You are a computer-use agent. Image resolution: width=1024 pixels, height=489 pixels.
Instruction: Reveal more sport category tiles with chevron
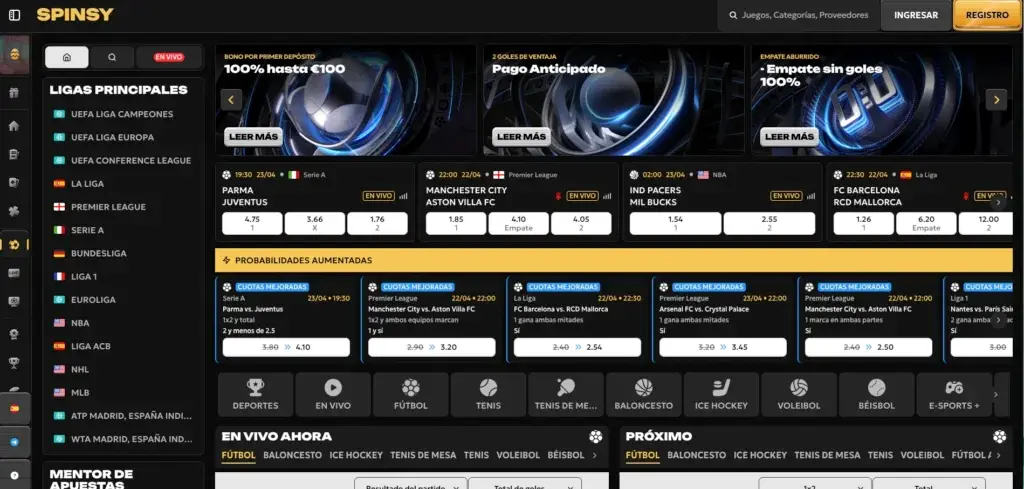995,394
